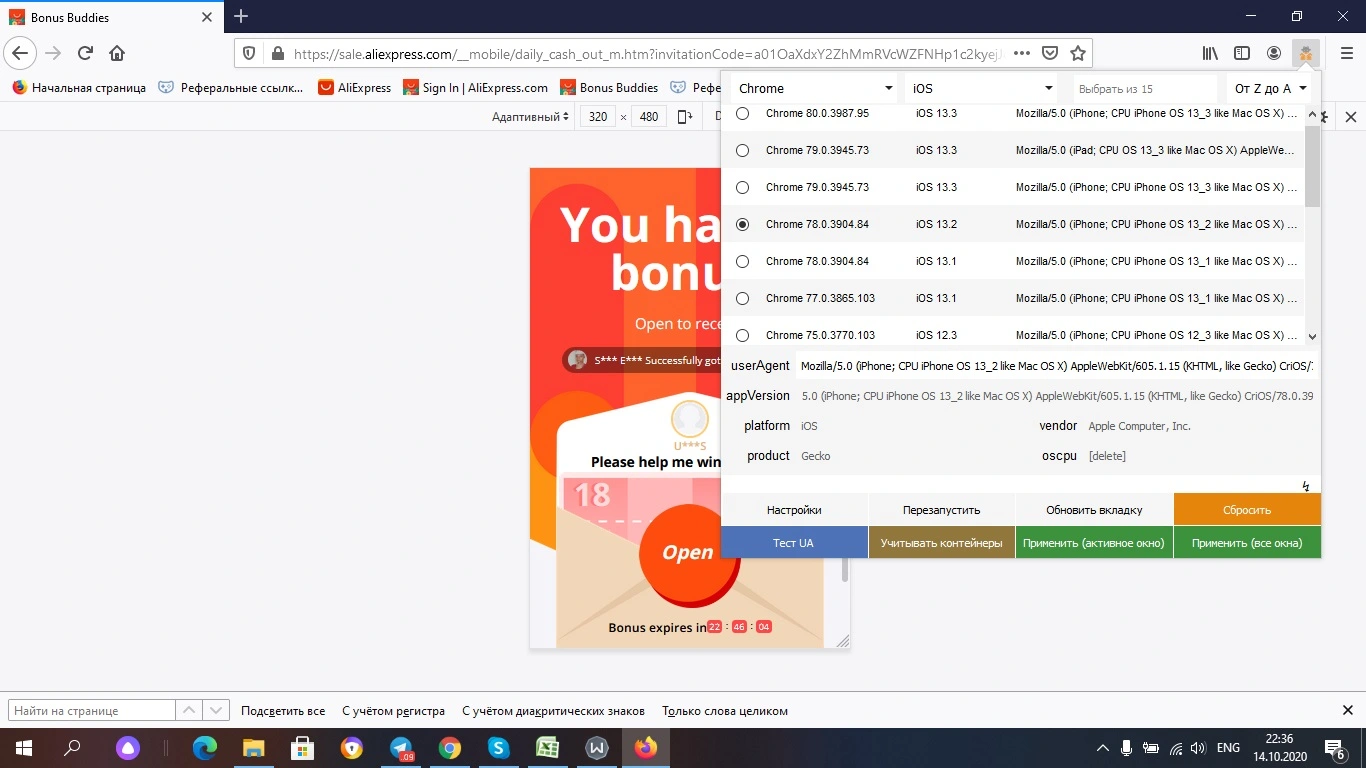1366x768 pixels.
Task: Toggle the User-Agent Switcher extension icon
Action: (1306, 53)
